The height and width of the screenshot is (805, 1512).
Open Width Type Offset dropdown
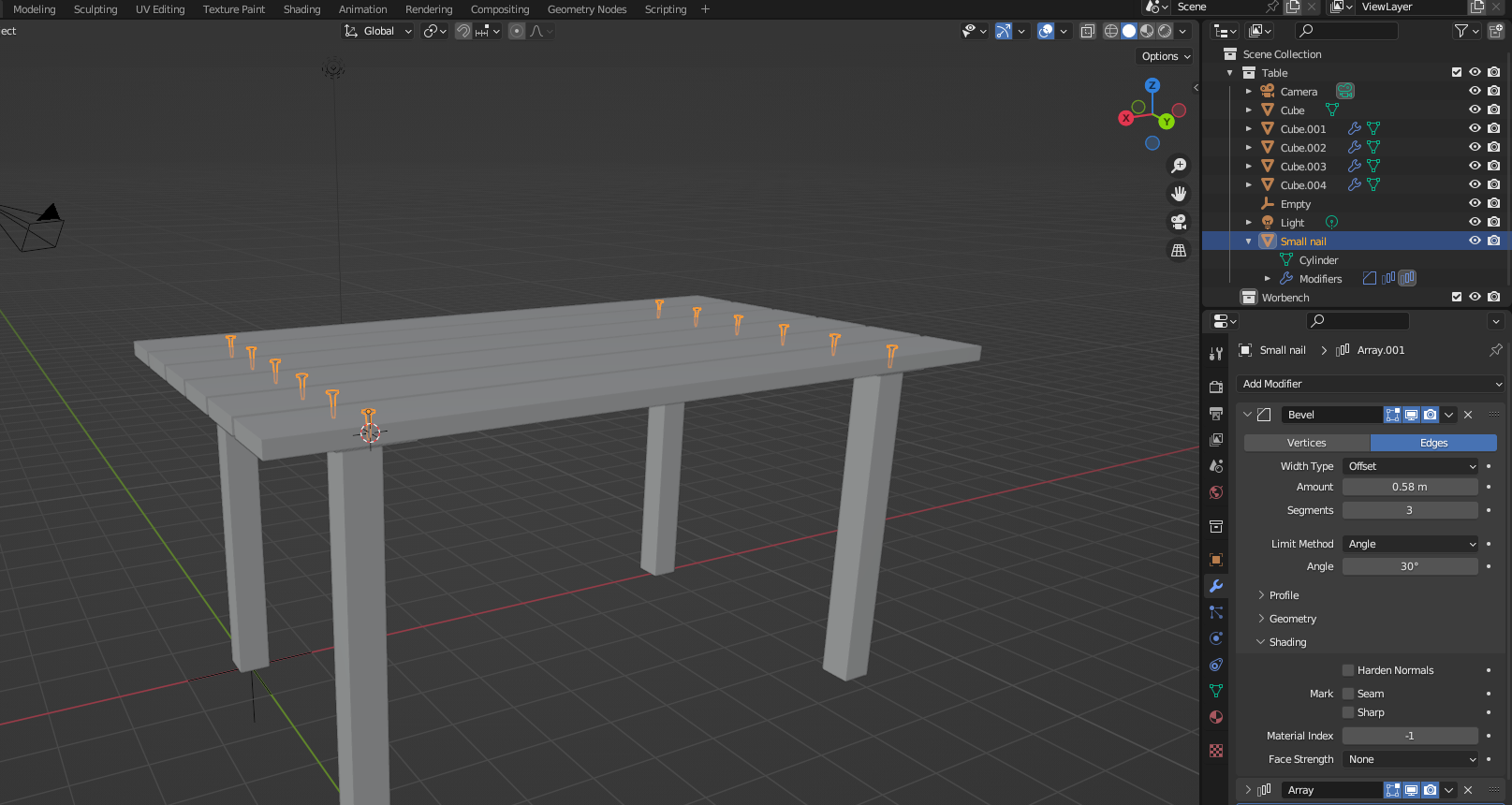point(1410,466)
